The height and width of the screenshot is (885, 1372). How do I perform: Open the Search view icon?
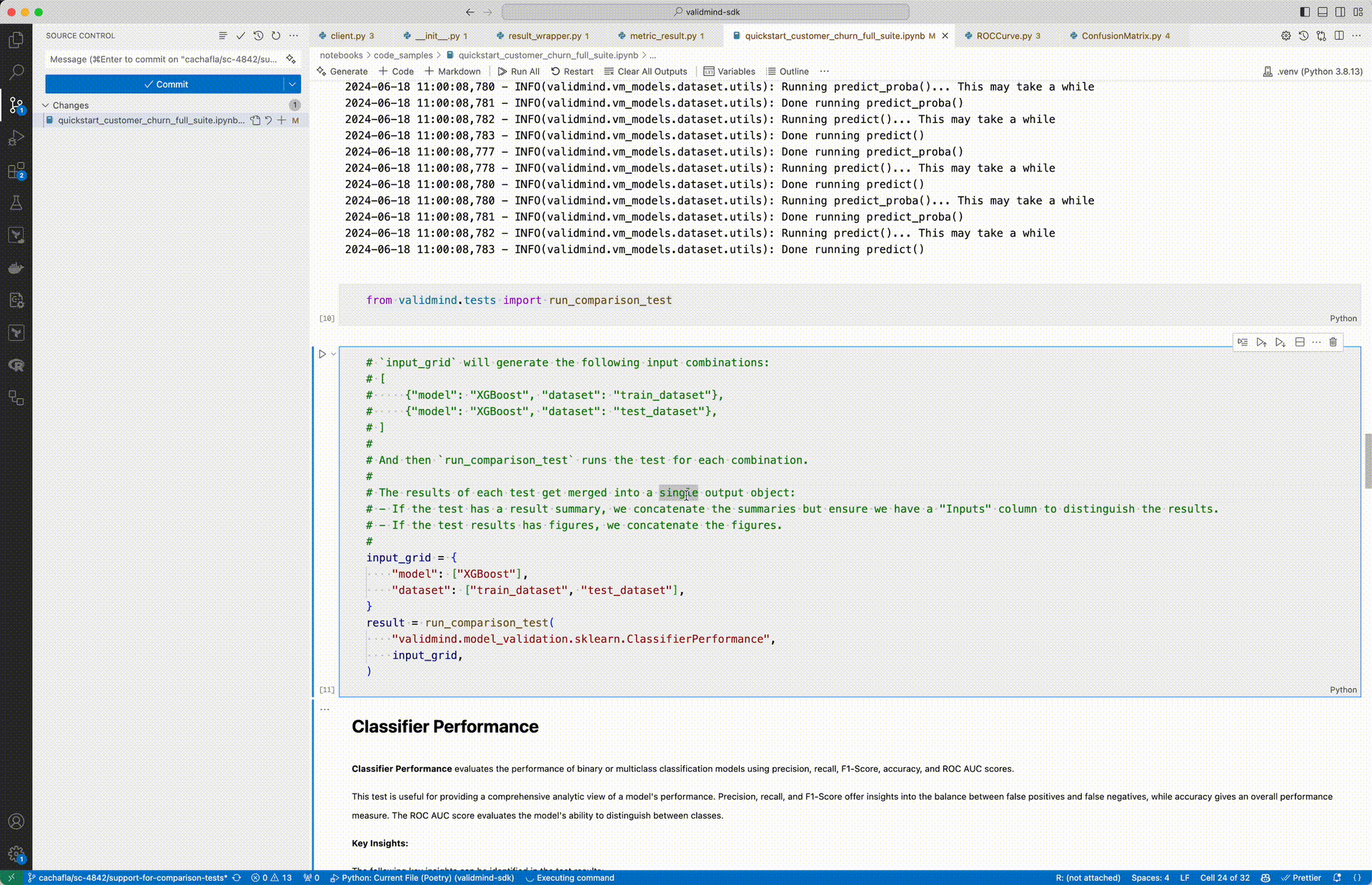16,72
